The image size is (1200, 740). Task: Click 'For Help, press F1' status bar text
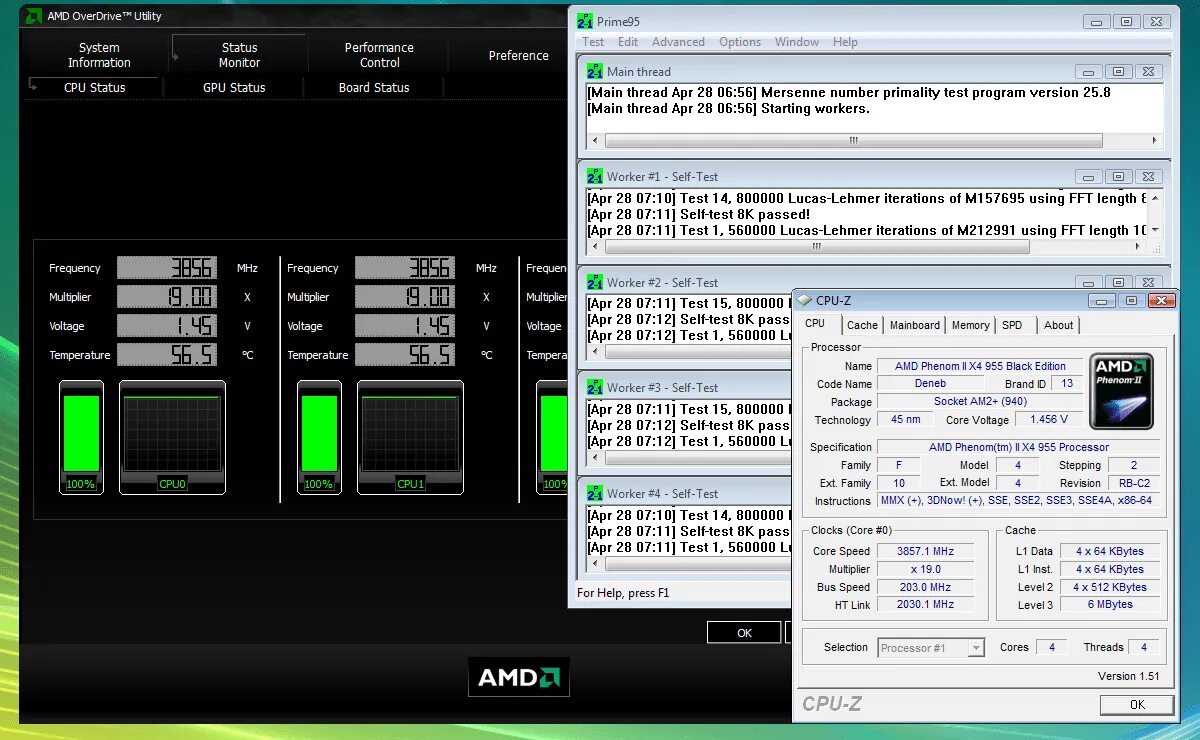(x=623, y=593)
